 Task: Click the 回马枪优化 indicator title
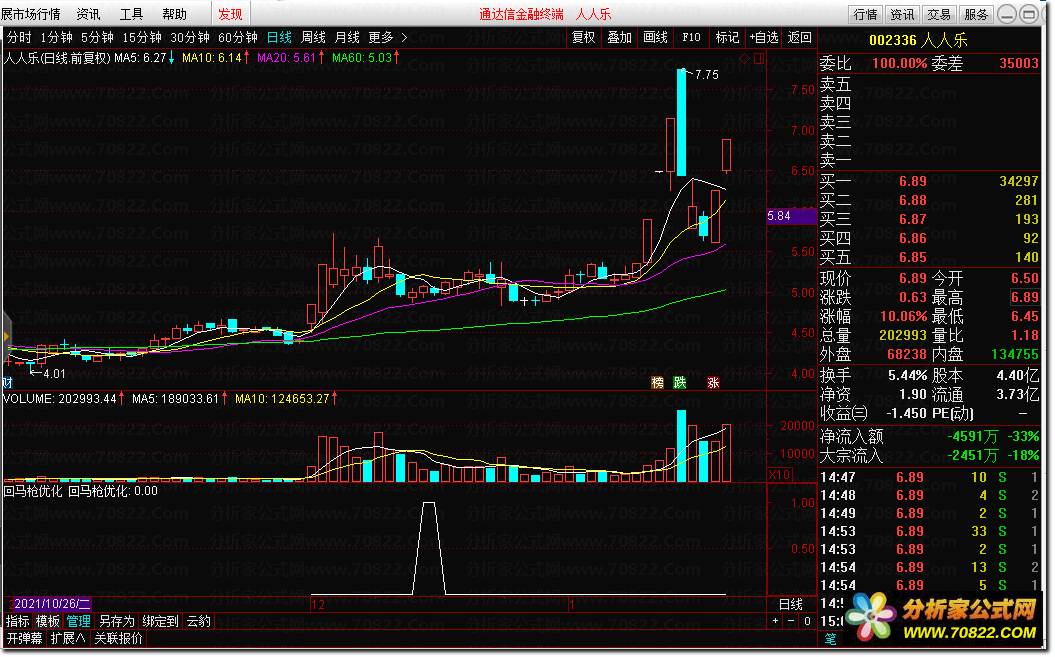pyautogui.click(x=33, y=491)
